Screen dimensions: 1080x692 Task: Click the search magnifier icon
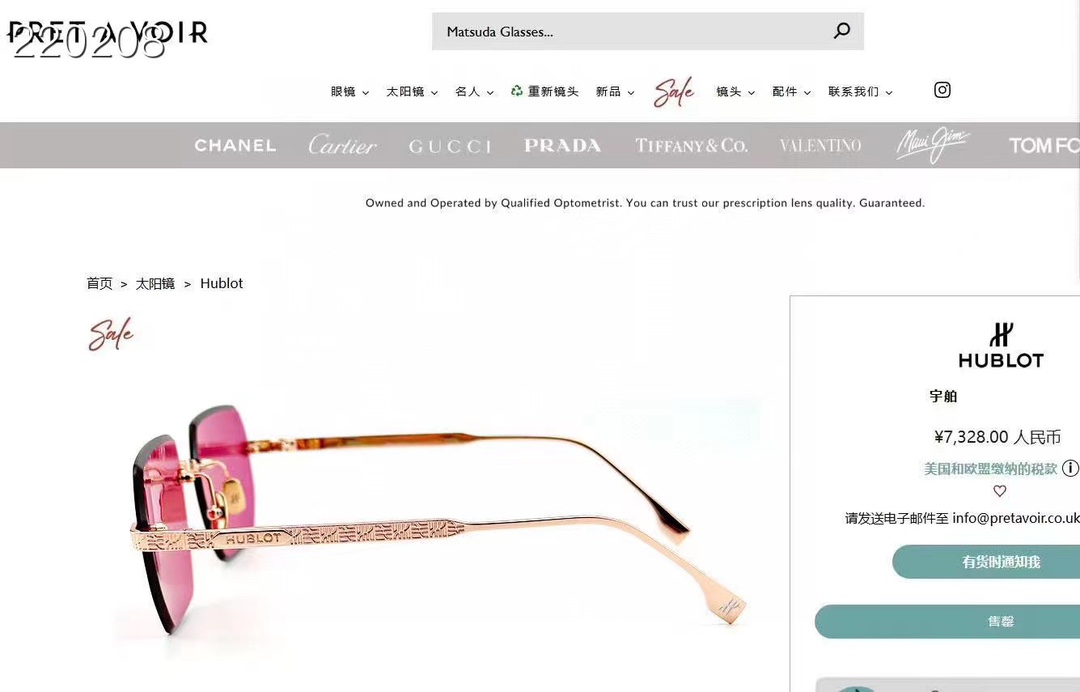click(842, 31)
